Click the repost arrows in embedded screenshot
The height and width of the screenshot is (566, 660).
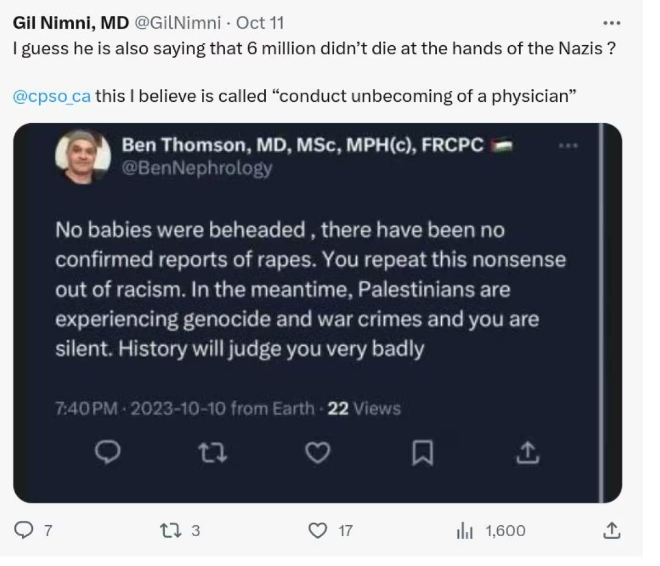tap(213, 453)
